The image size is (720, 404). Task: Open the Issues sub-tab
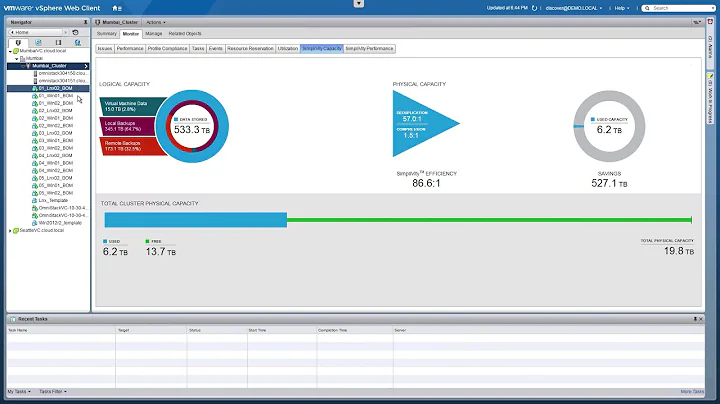point(105,49)
